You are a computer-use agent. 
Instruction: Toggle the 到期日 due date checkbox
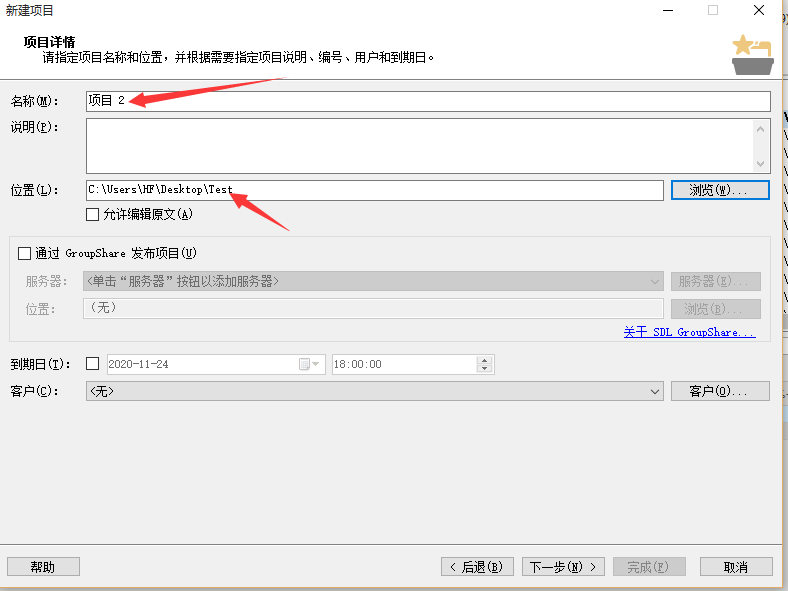click(93, 364)
